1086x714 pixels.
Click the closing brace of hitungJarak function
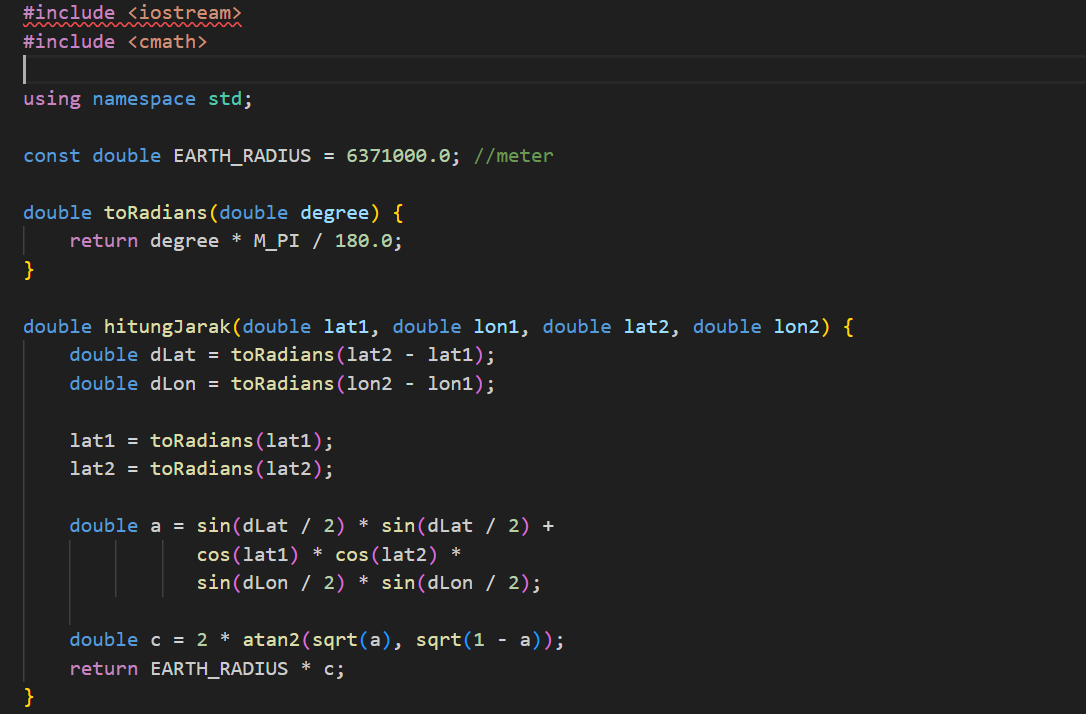click(x=29, y=696)
